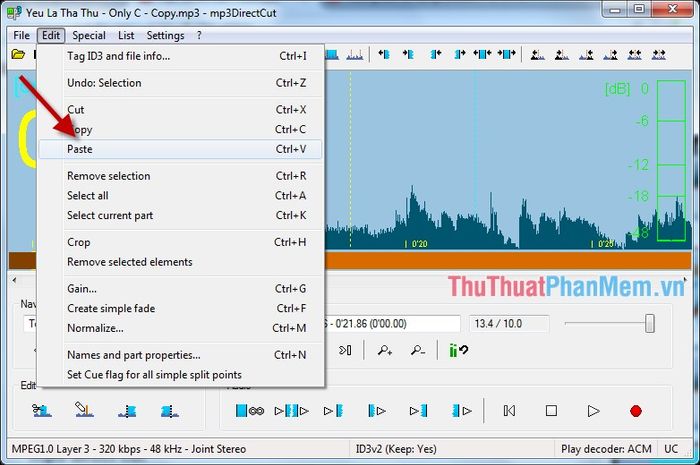Viewport: 700px width, 465px height.
Task: Click the second black-arrow cue navigation icon
Action: pyautogui.click(x=562, y=54)
